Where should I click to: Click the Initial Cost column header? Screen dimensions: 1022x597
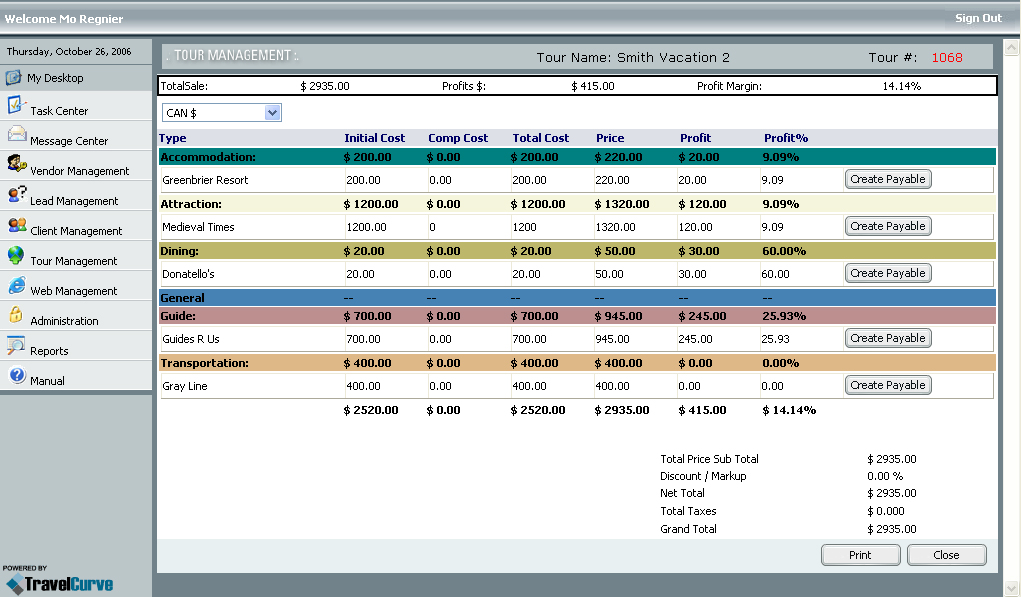(375, 138)
